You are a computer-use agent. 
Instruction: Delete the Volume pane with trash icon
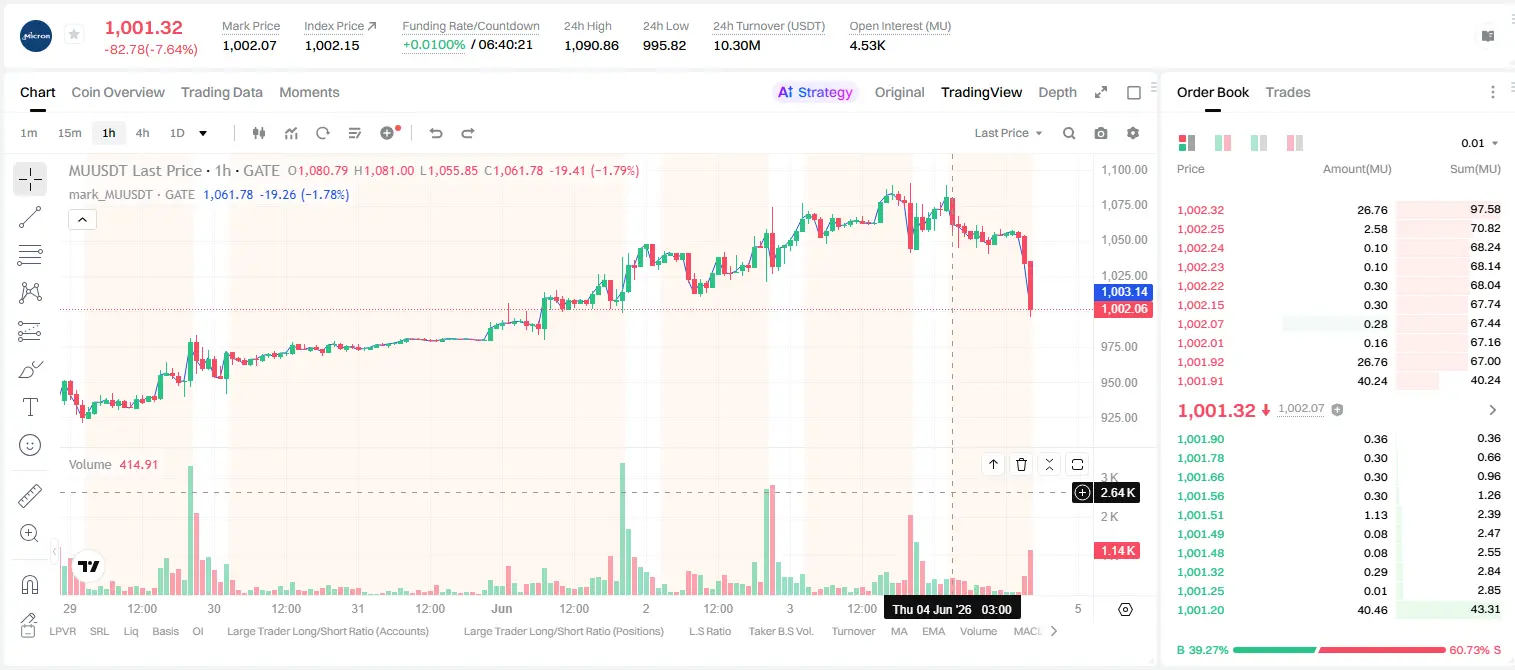click(1021, 464)
